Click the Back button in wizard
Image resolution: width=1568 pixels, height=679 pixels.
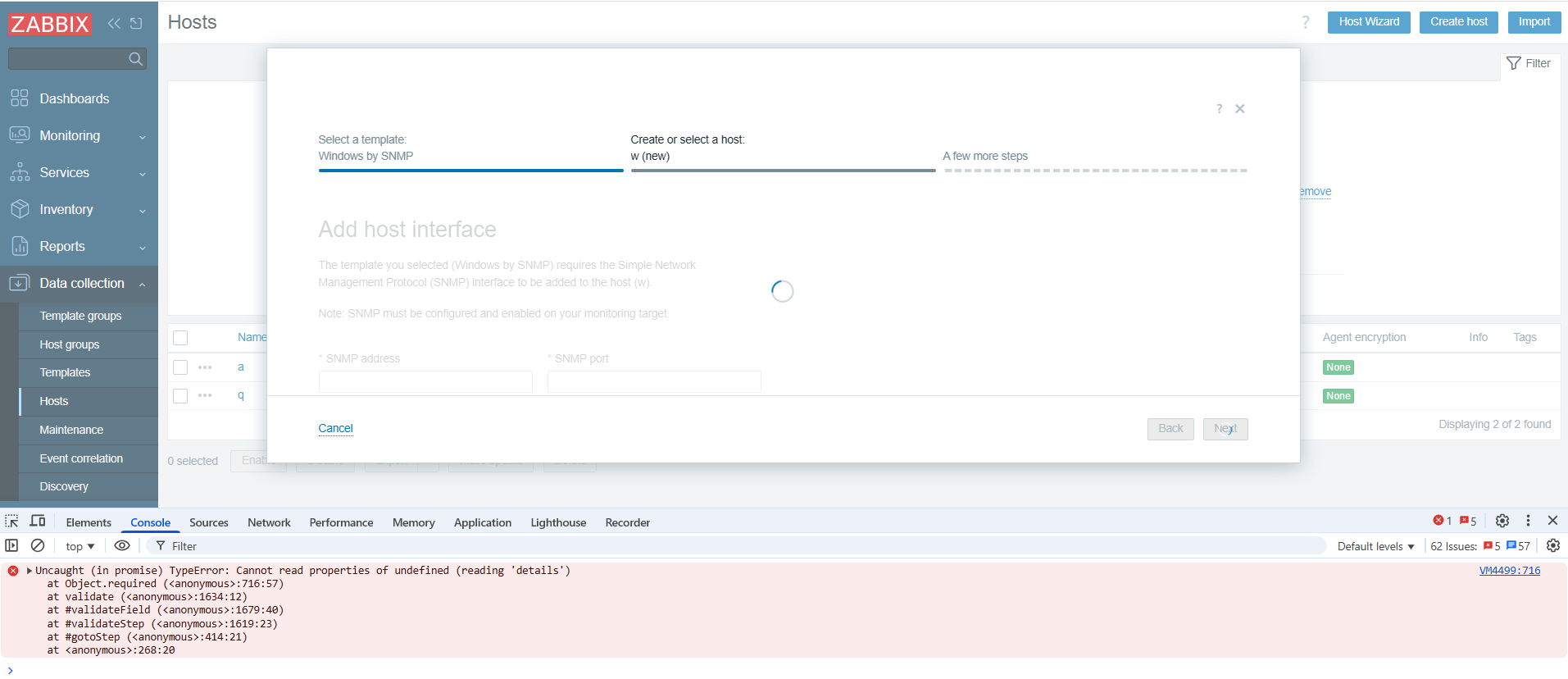pos(1170,429)
